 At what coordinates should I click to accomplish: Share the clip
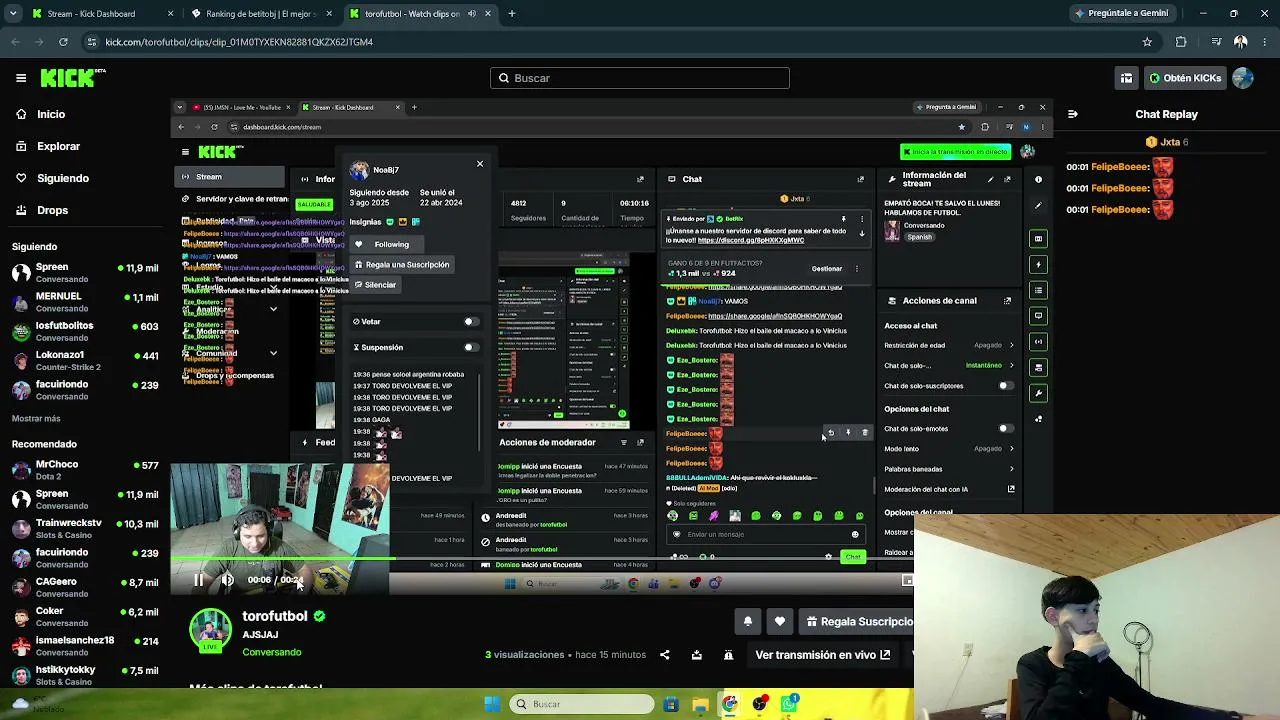tap(664, 655)
